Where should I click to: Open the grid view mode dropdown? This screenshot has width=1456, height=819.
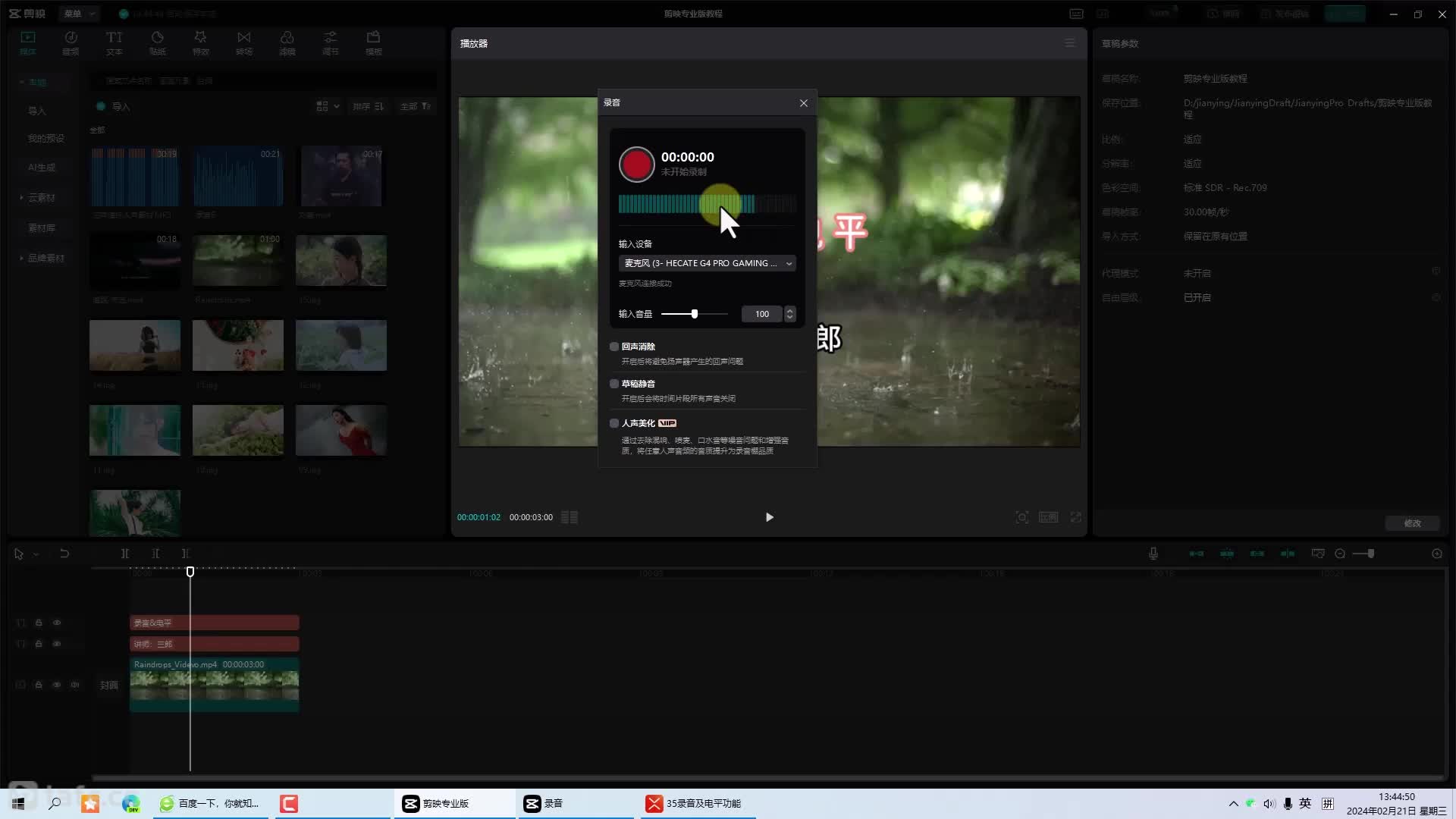coord(328,106)
